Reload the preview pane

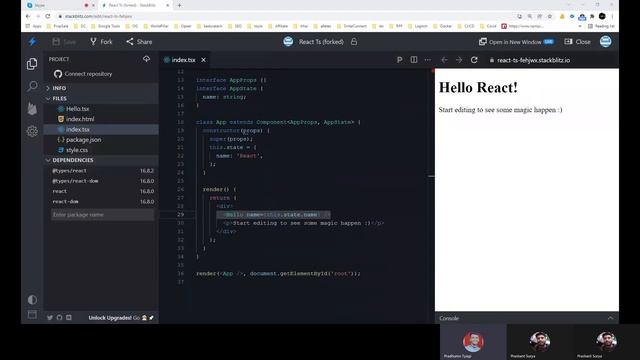[x=474, y=60]
